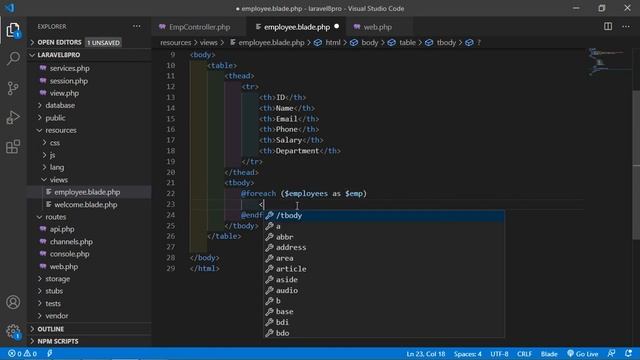Open editor more actions ellipsis
The width and height of the screenshot is (640, 360).
(626, 27)
